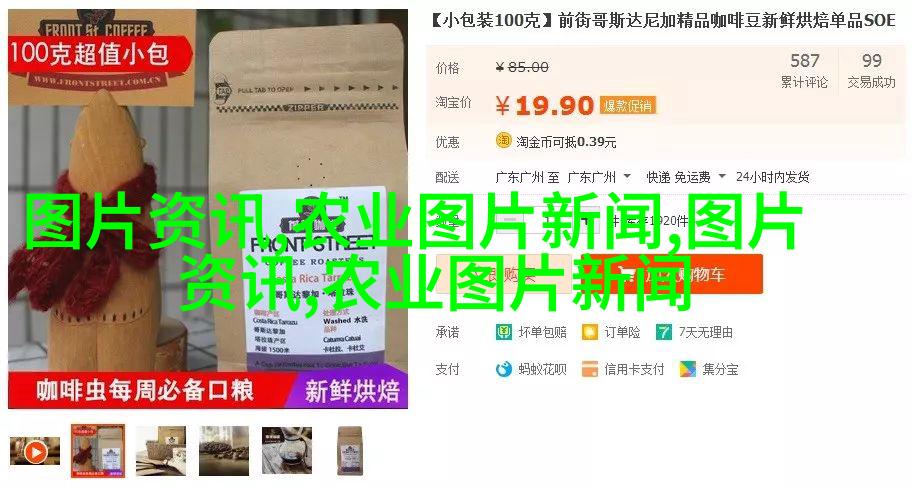Click the 集分宝 payment icon
This screenshot has width=913, height=489.
point(688,369)
